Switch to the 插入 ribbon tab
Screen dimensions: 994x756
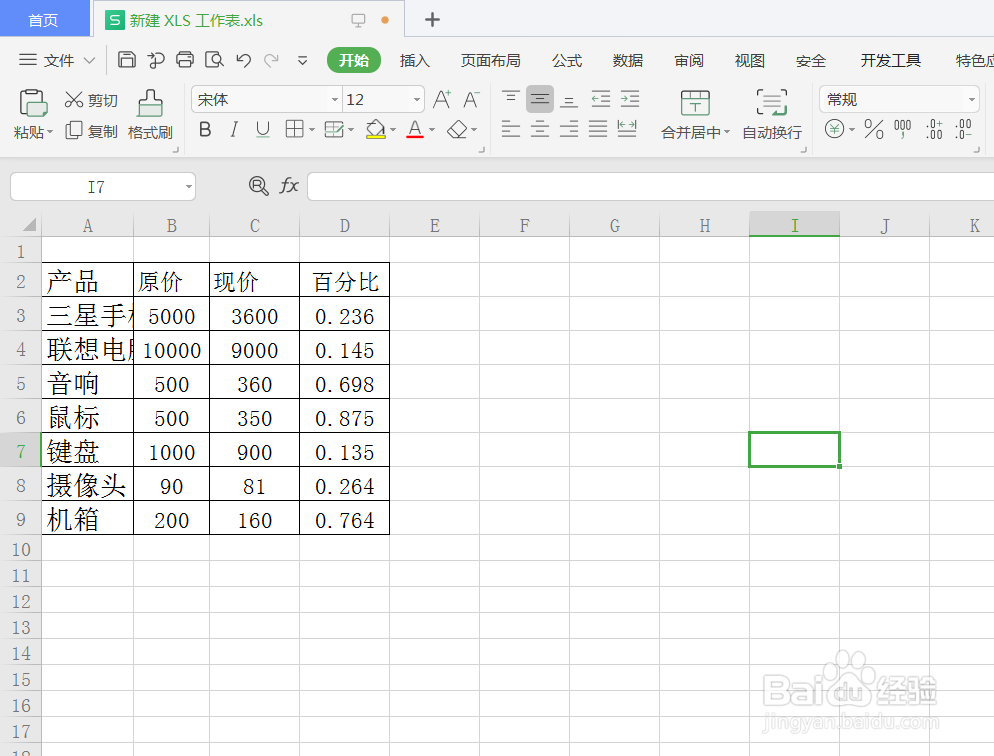(x=414, y=60)
